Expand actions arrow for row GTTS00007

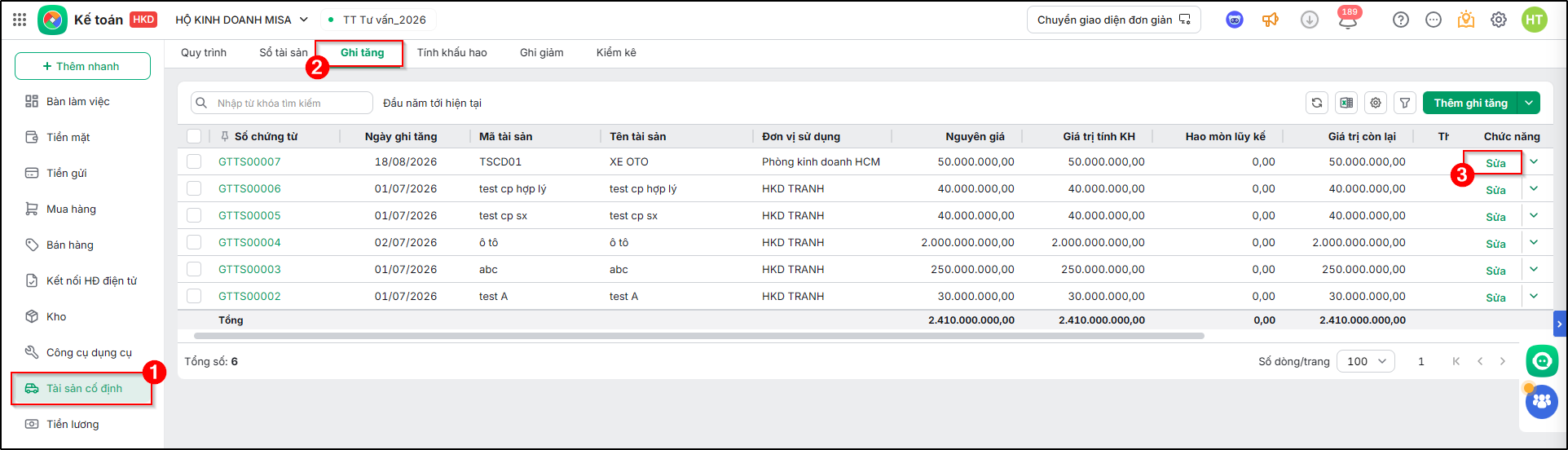coord(1534,161)
